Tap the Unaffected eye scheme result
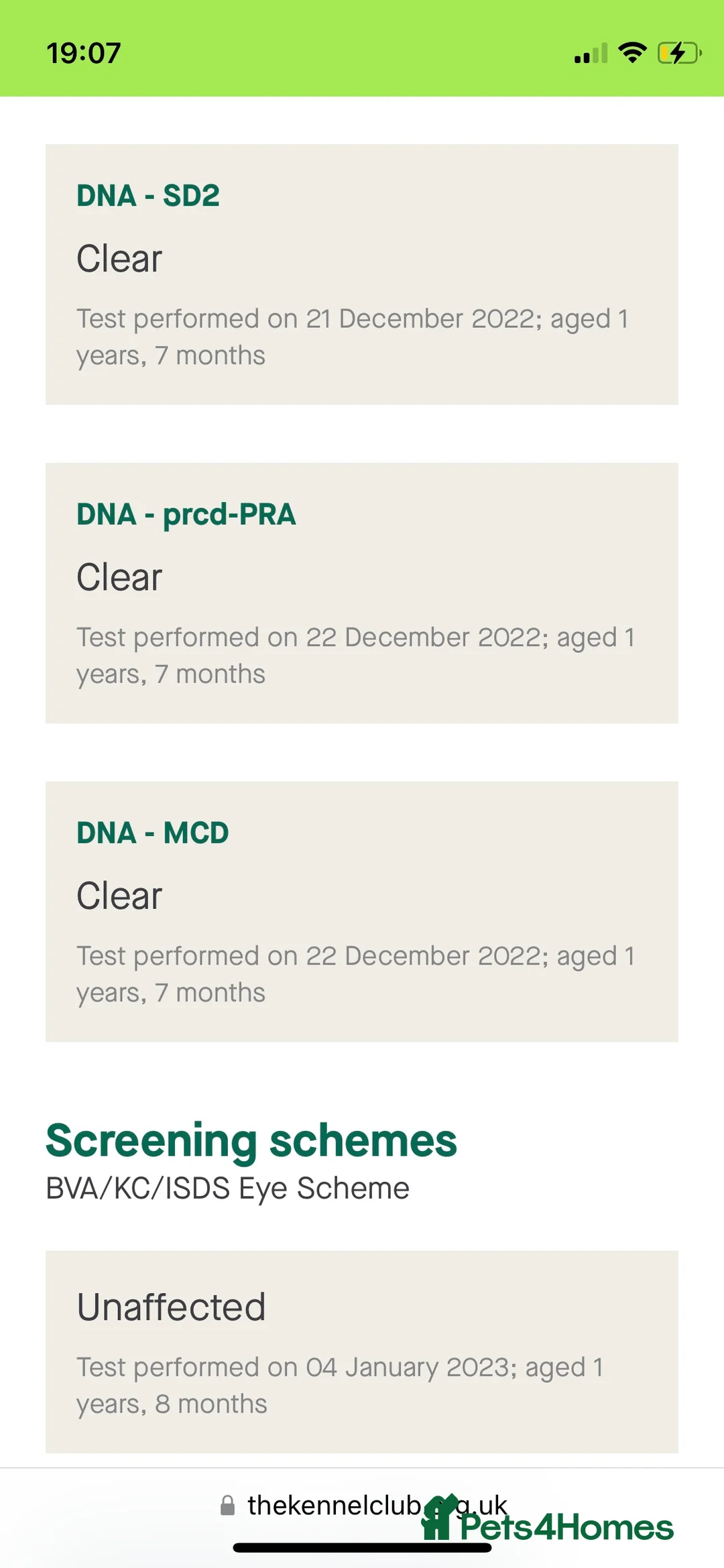724x1568 pixels. pyautogui.click(x=172, y=1307)
